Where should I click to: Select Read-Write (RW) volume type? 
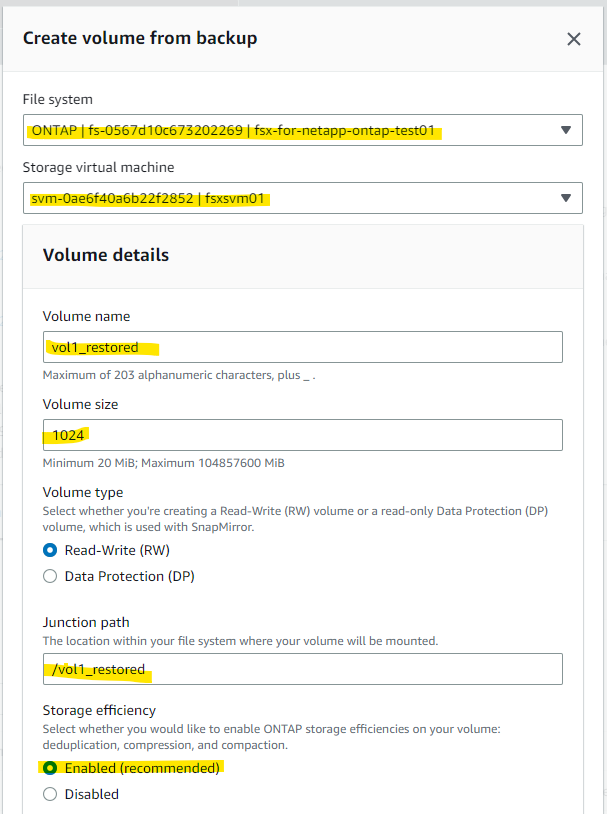click(x=50, y=550)
